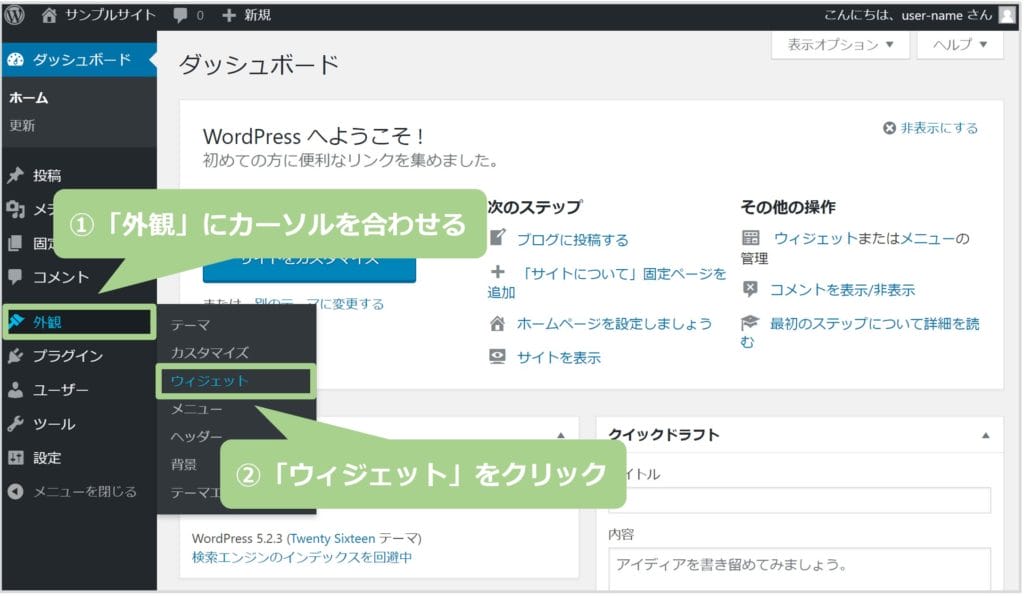Click the ダッシュボード page heading
The image size is (1024, 596).
tap(259, 64)
